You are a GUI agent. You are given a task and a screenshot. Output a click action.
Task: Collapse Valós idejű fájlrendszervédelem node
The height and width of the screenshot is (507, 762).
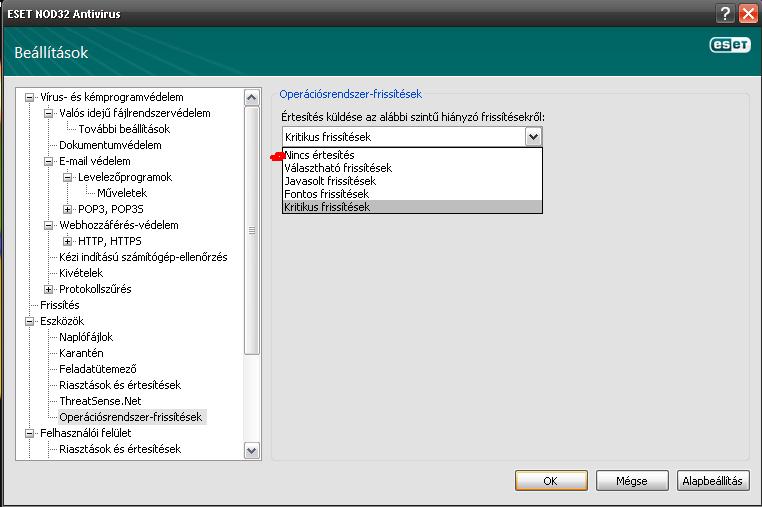(x=48, y=113)
